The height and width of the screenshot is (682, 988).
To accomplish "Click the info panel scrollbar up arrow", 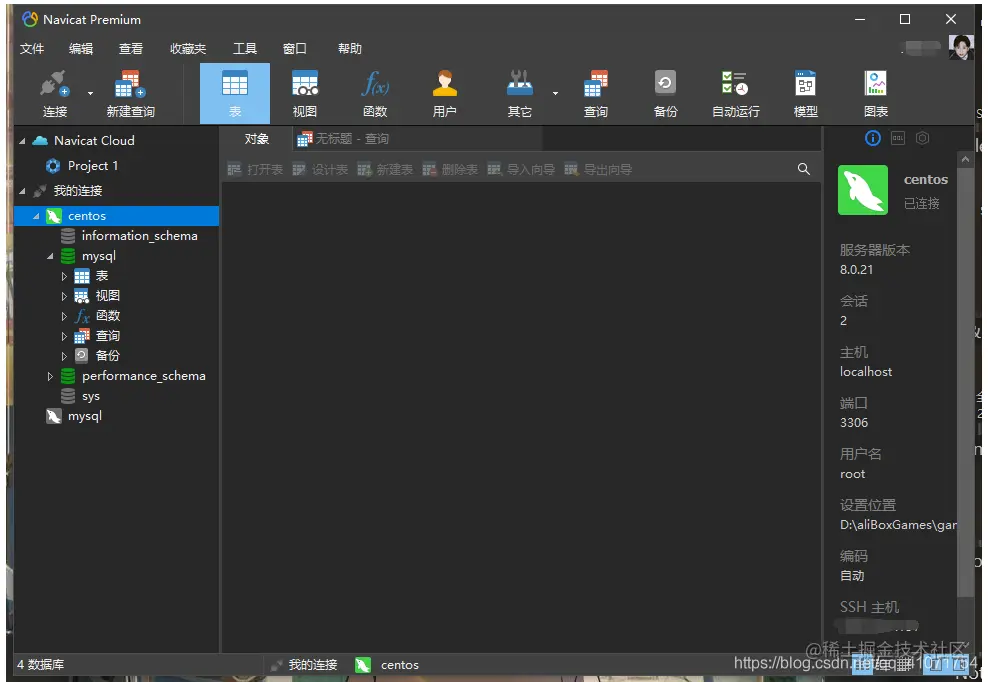I will point(965,159).
